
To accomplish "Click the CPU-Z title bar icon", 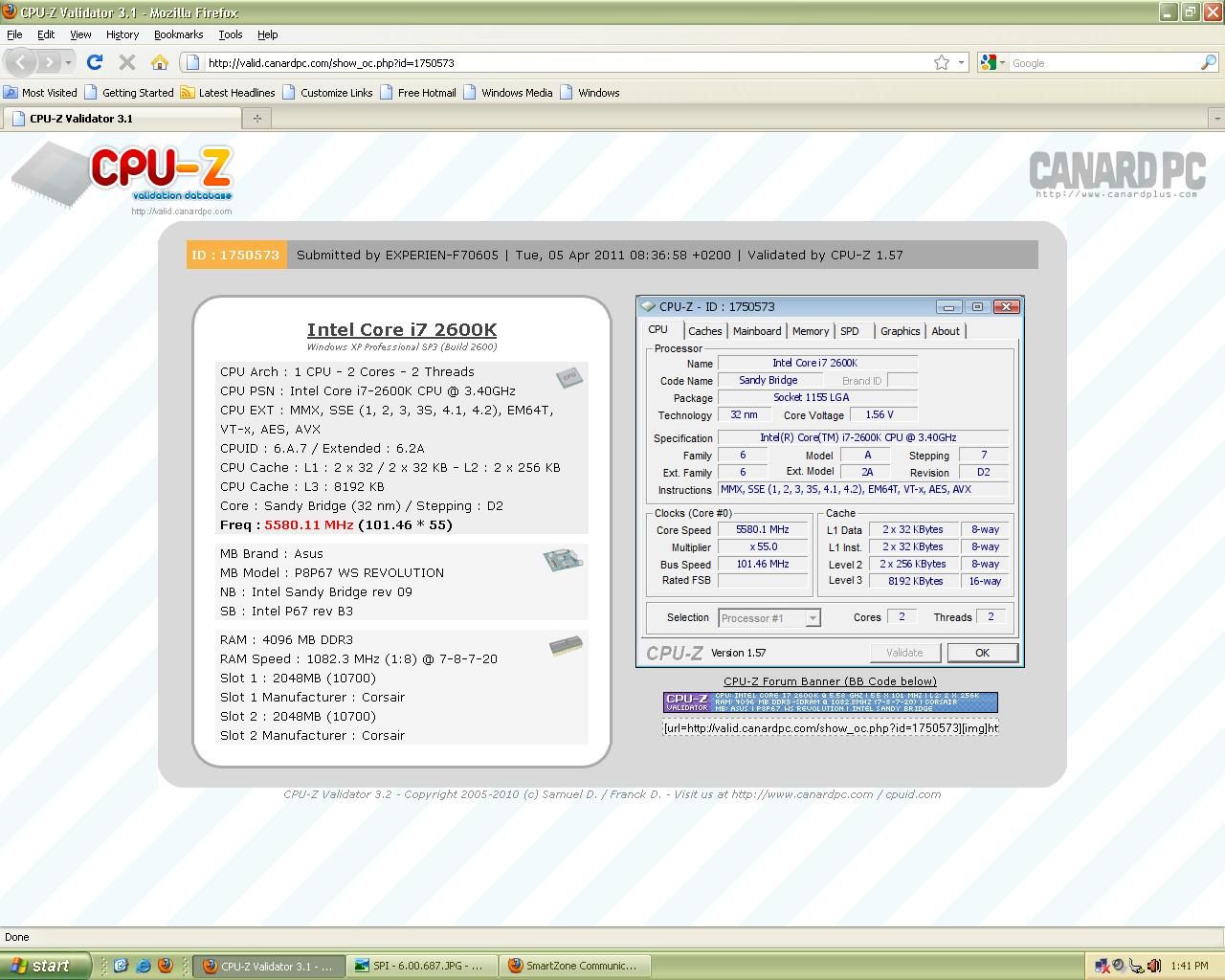I will 648,306.
